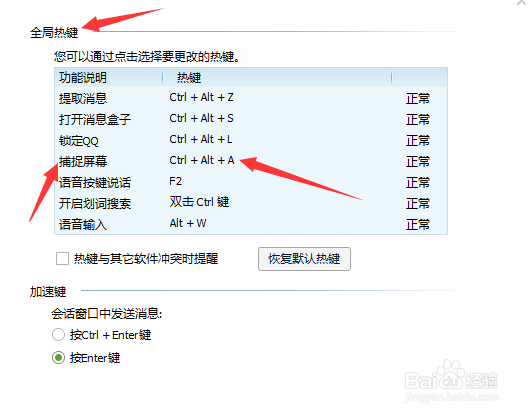Select 按Ctrl + Enter键 radio option
The width and height of the screenshot is (528, 416).
(58, 335)
